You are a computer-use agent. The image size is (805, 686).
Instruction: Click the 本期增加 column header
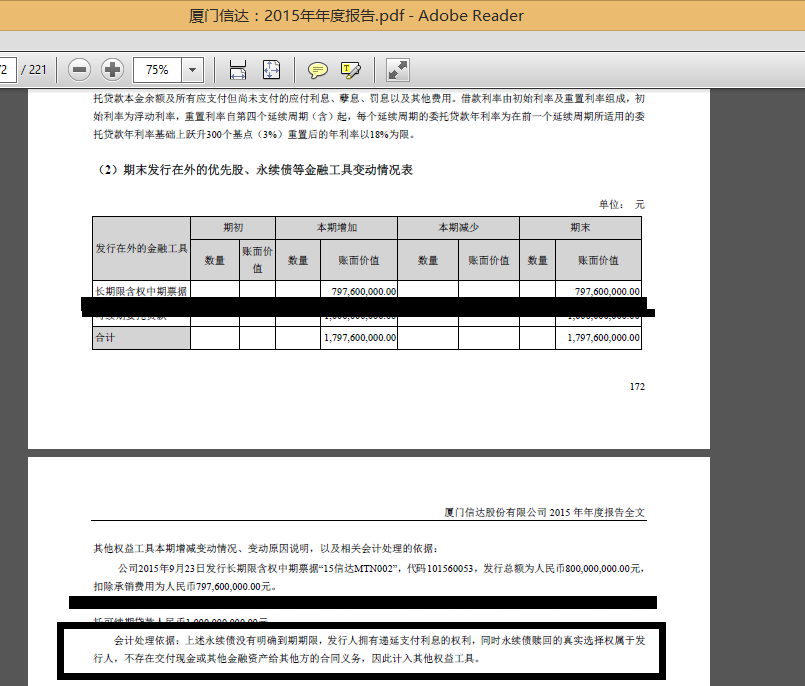click(336, 227)
